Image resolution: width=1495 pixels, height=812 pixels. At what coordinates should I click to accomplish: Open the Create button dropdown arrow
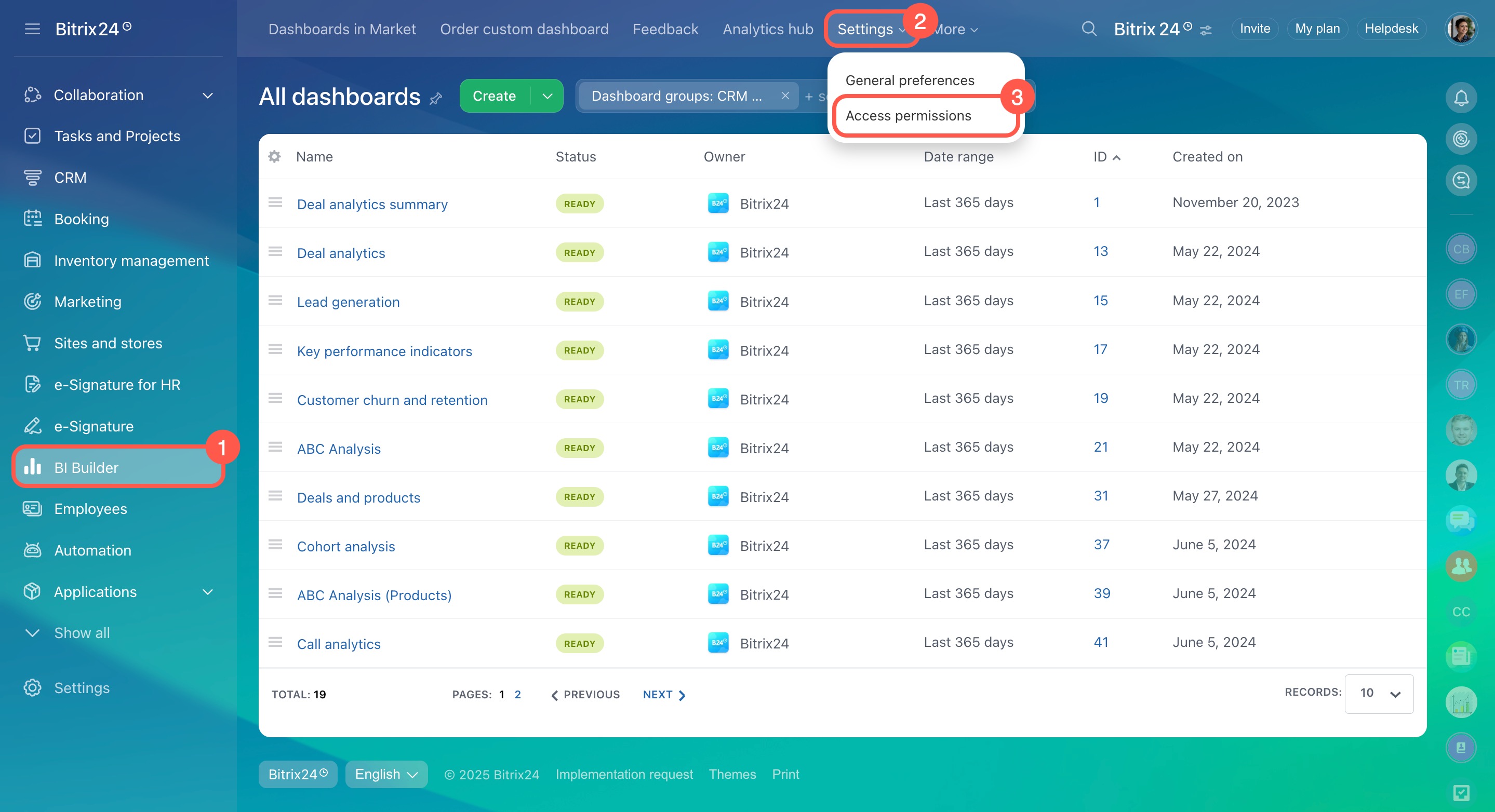[546, 96]
